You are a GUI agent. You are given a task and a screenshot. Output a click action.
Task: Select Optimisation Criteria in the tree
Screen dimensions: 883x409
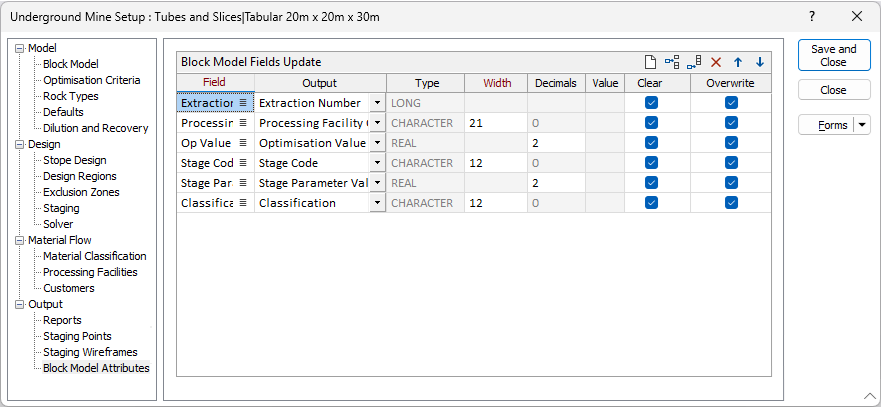(92, 80)
